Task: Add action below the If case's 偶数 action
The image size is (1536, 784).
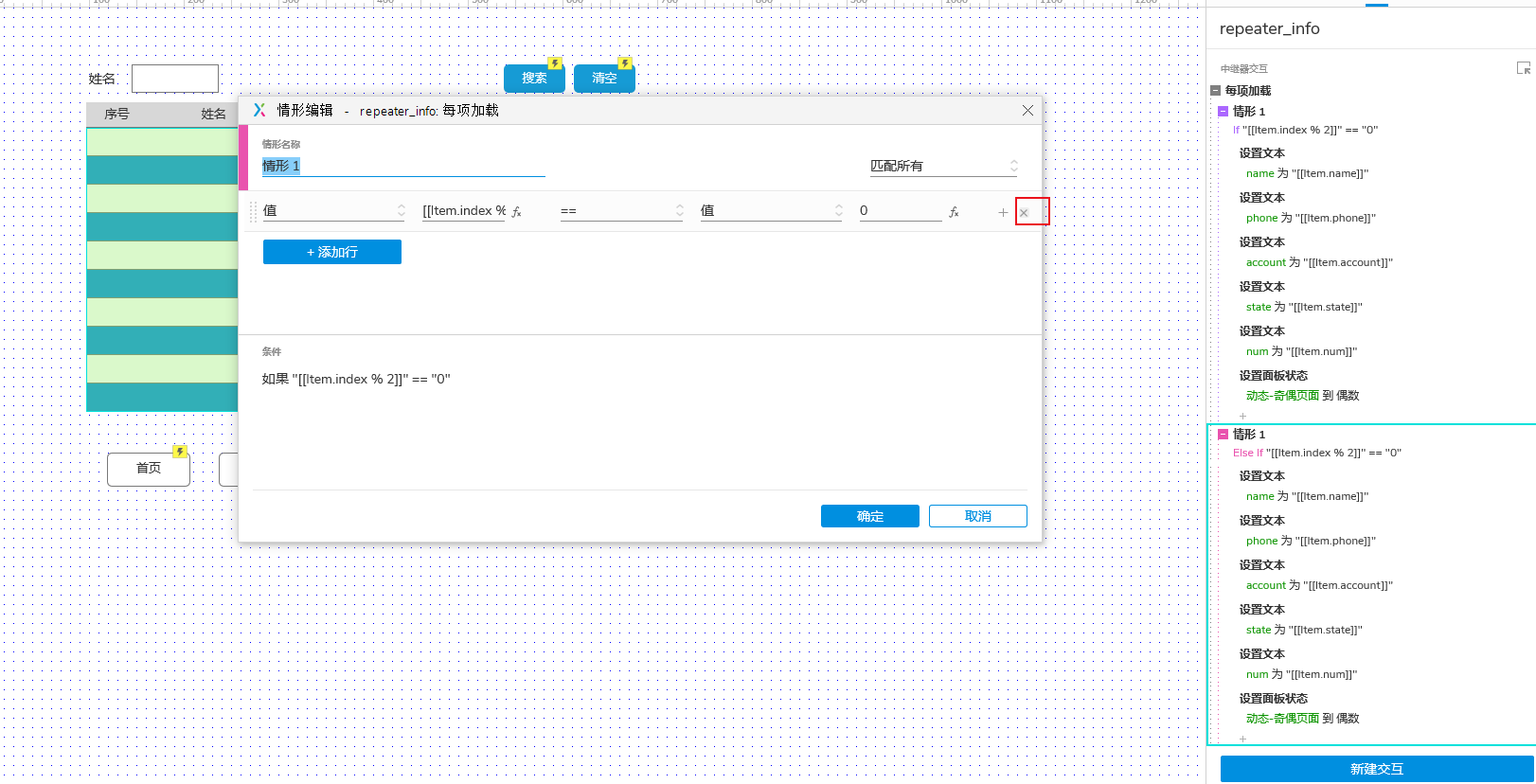Action: point(1243,416)
